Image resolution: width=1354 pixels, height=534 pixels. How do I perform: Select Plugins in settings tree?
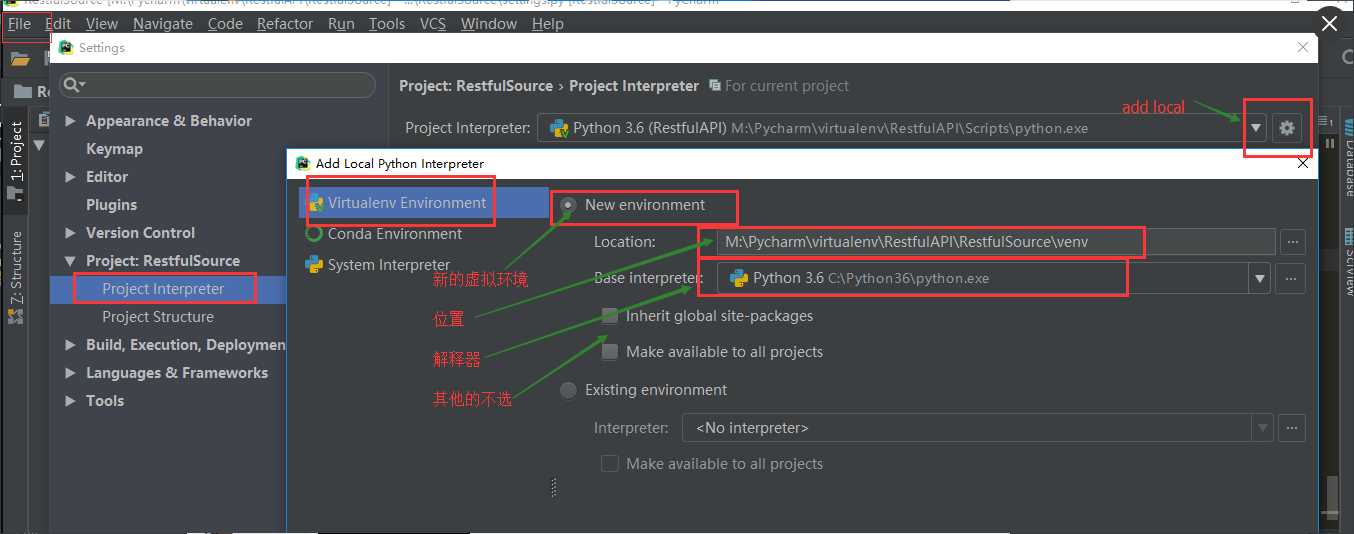coord(111,205)
